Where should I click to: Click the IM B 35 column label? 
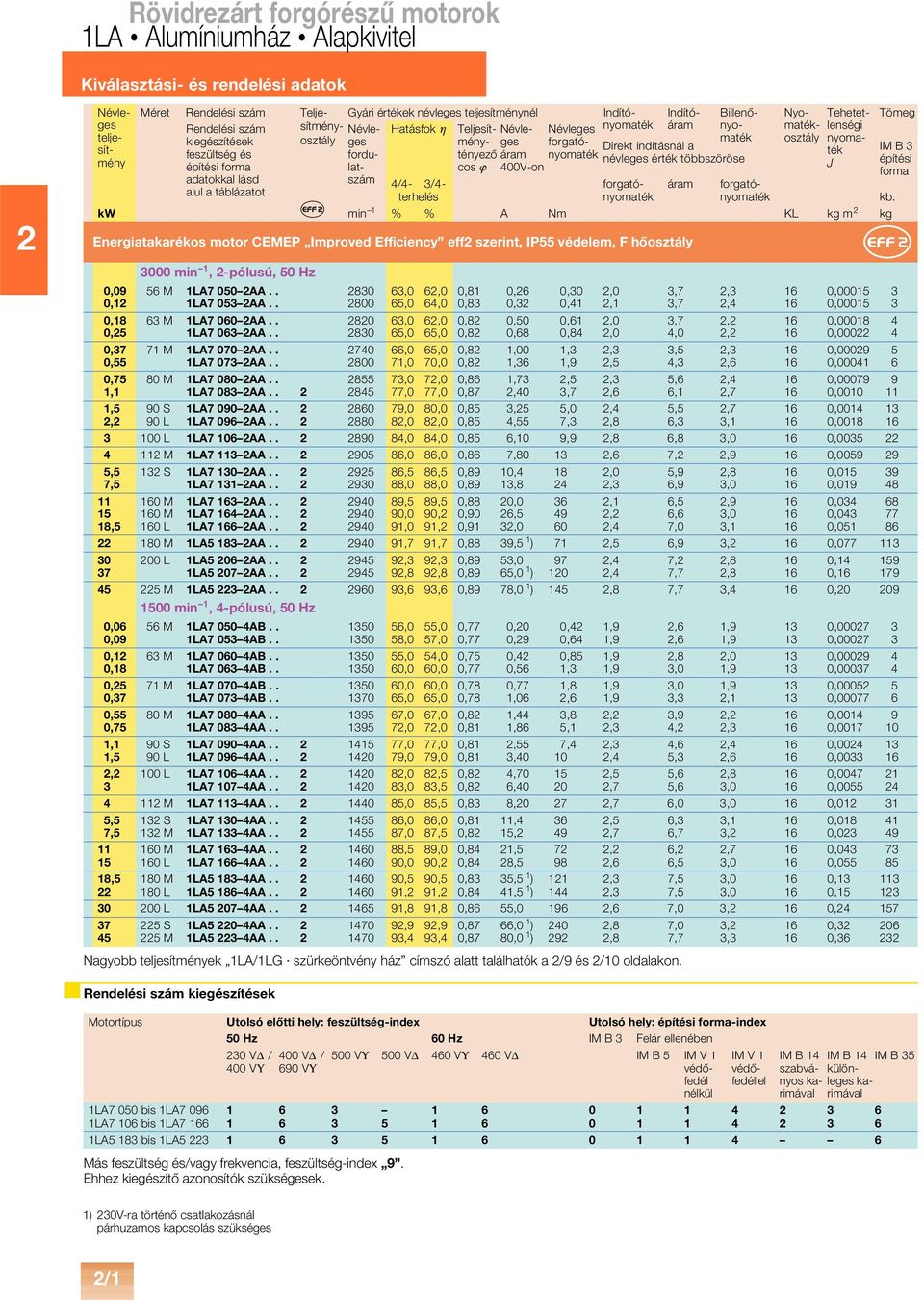click(x=894, y=1055)
